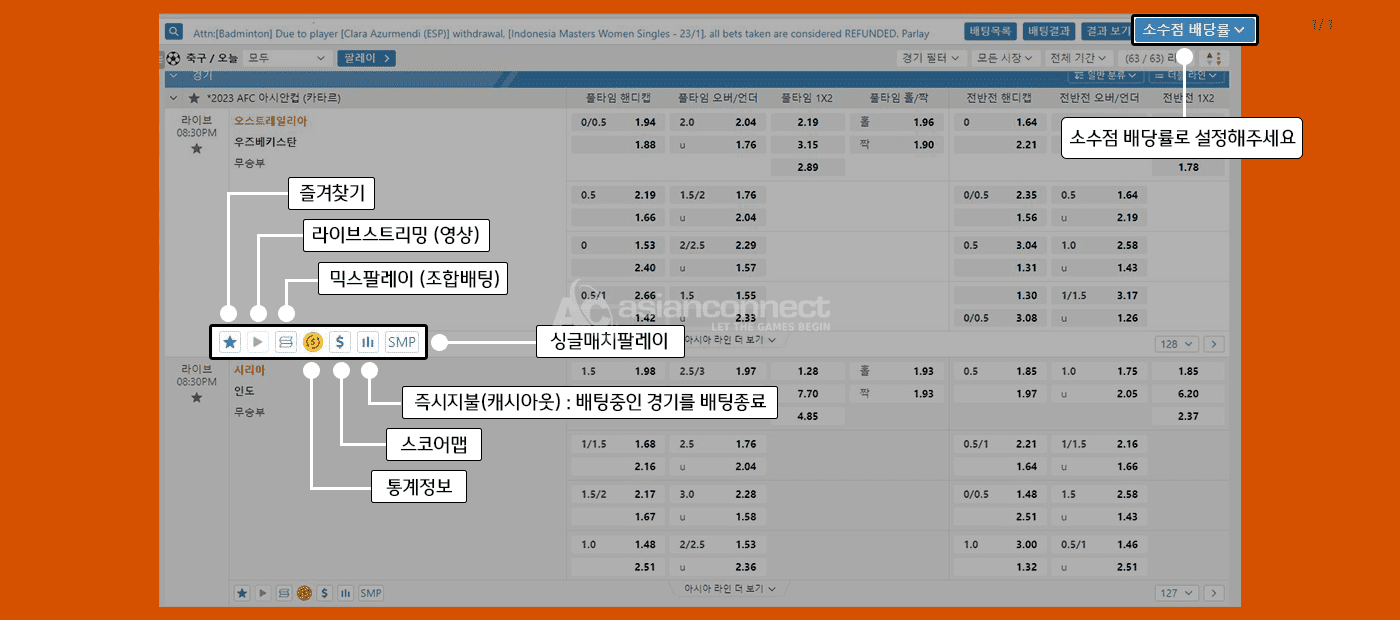Toggle favorite star for Australia vs Uzbekistan match

pos(196,149)
